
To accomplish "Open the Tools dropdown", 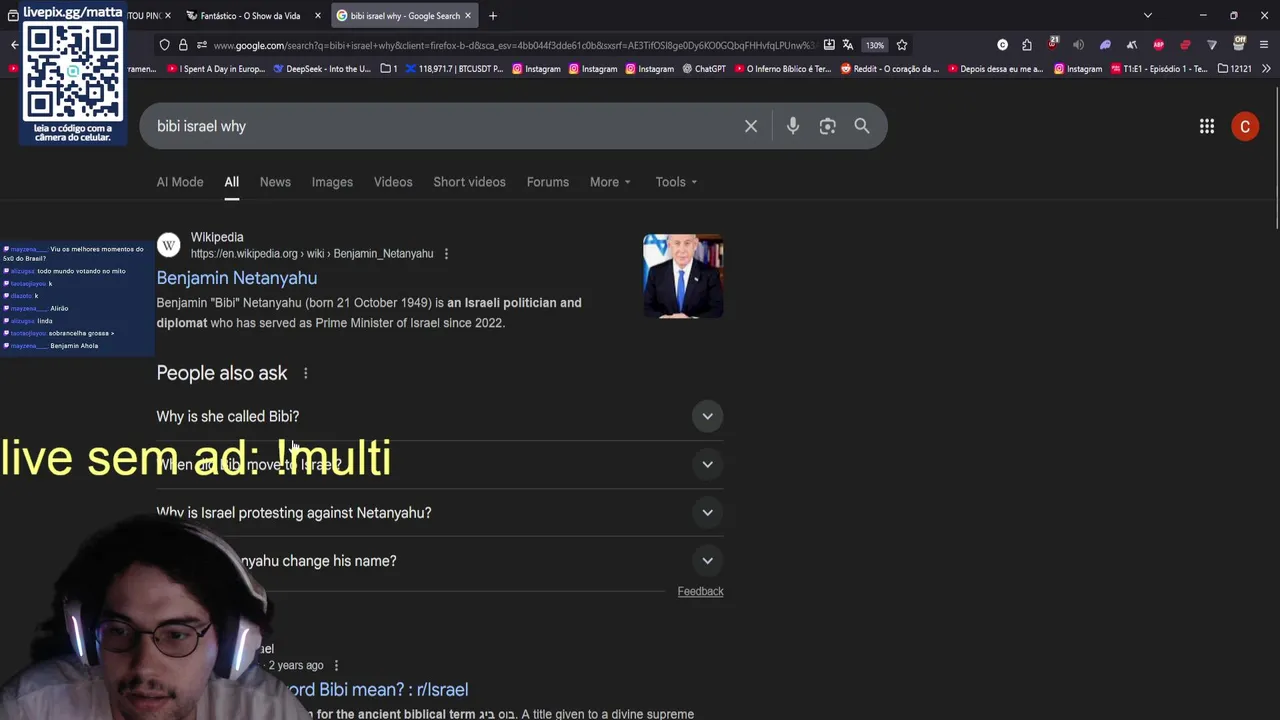I will [676, 182].
